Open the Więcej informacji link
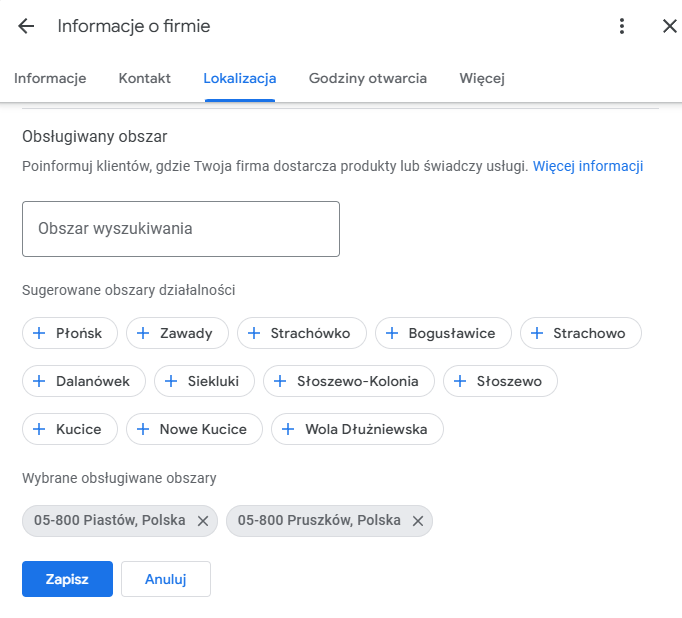Screen dimensions: 682x618 pos(588,166)
